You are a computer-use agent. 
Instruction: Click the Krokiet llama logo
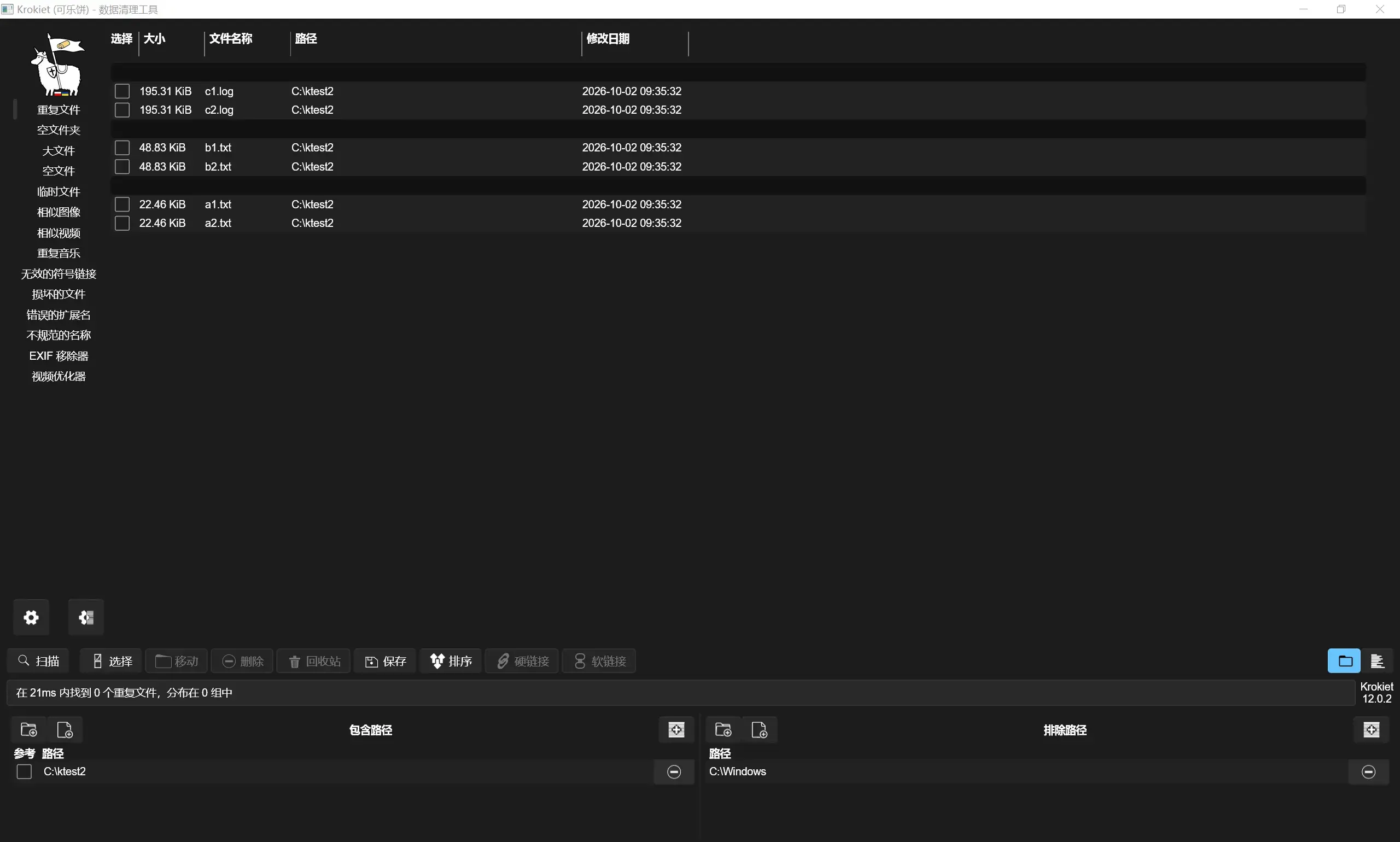pyautogui.click(x=57, y=64)
